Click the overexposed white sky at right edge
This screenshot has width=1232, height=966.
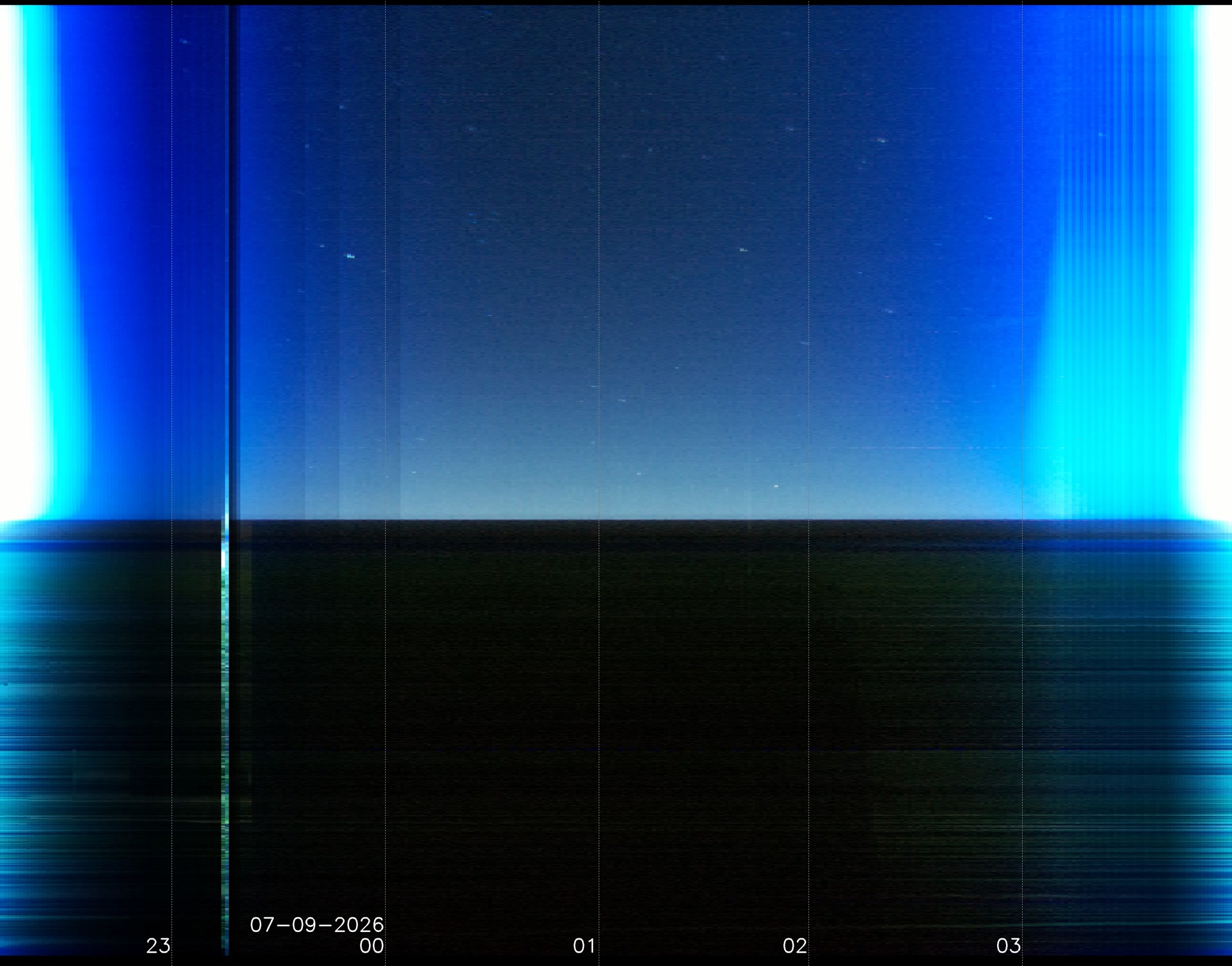[x=1214, y=257]
